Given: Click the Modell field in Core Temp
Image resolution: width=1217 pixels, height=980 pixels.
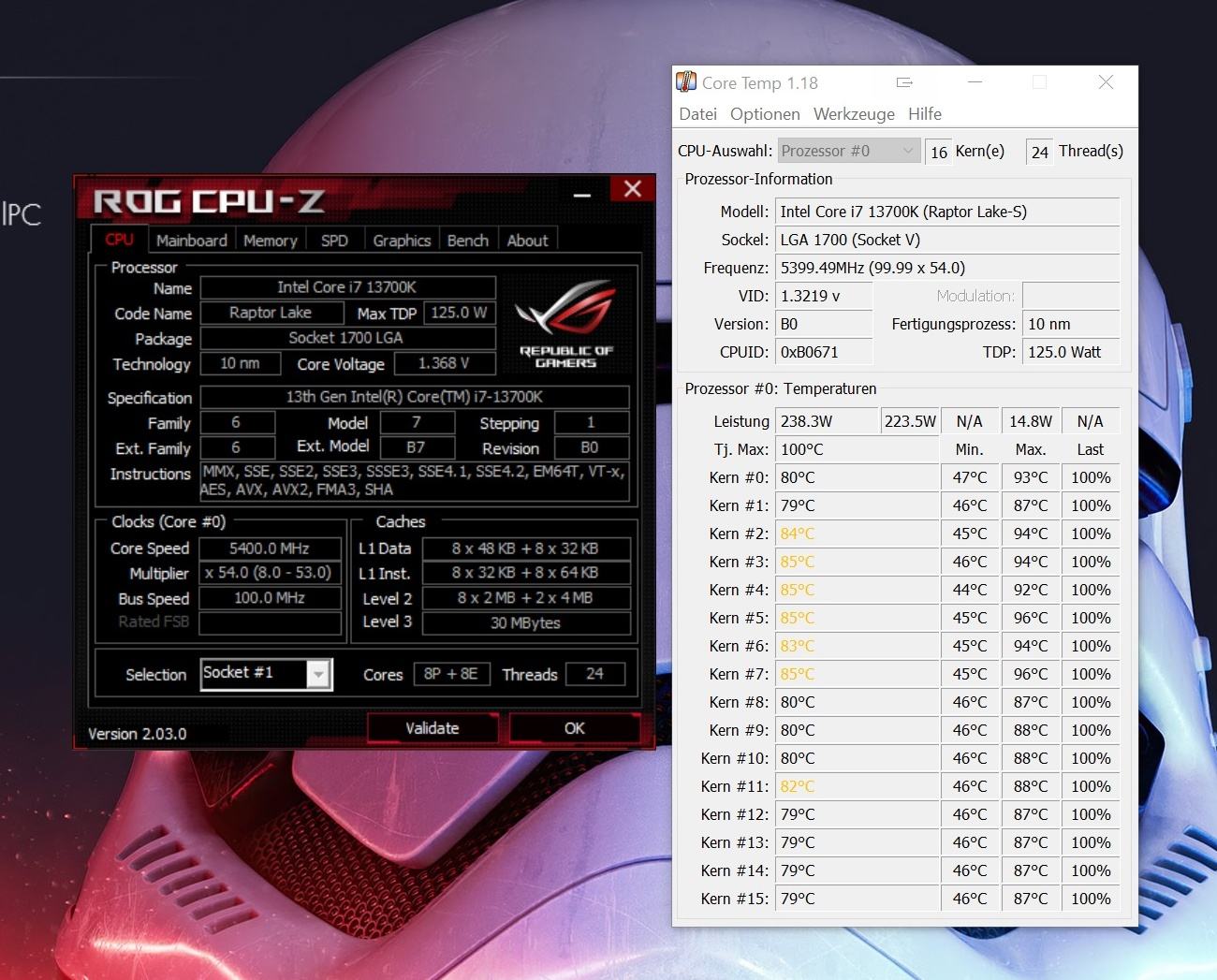Looking at the screenshot, I should point(947,212).
